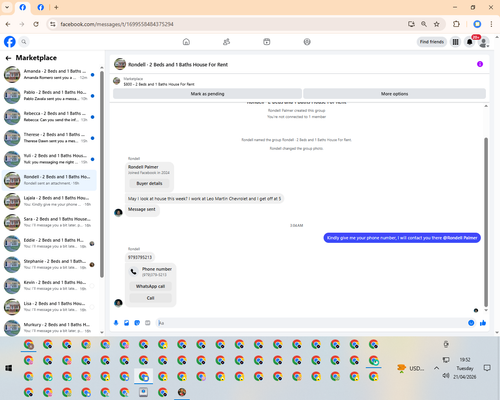Open Pablo's conversation in list
Viewport: 500px width, 400px height.
click(49, 96)
